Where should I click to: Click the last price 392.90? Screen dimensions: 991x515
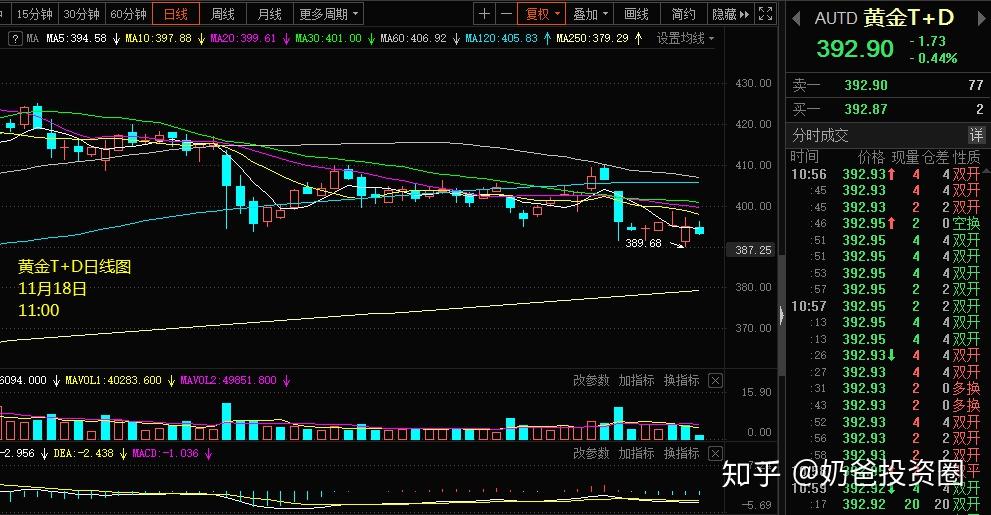tap(855, 49)
